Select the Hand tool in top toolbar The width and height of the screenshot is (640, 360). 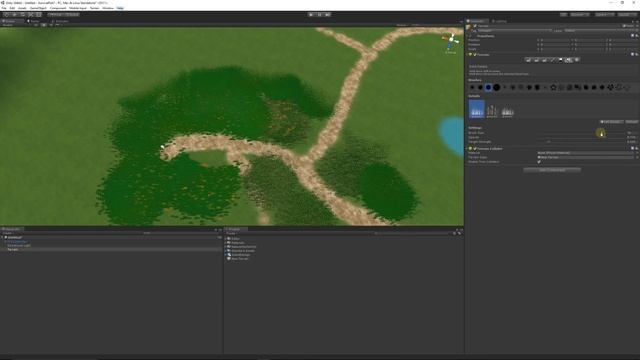[6, 15]
